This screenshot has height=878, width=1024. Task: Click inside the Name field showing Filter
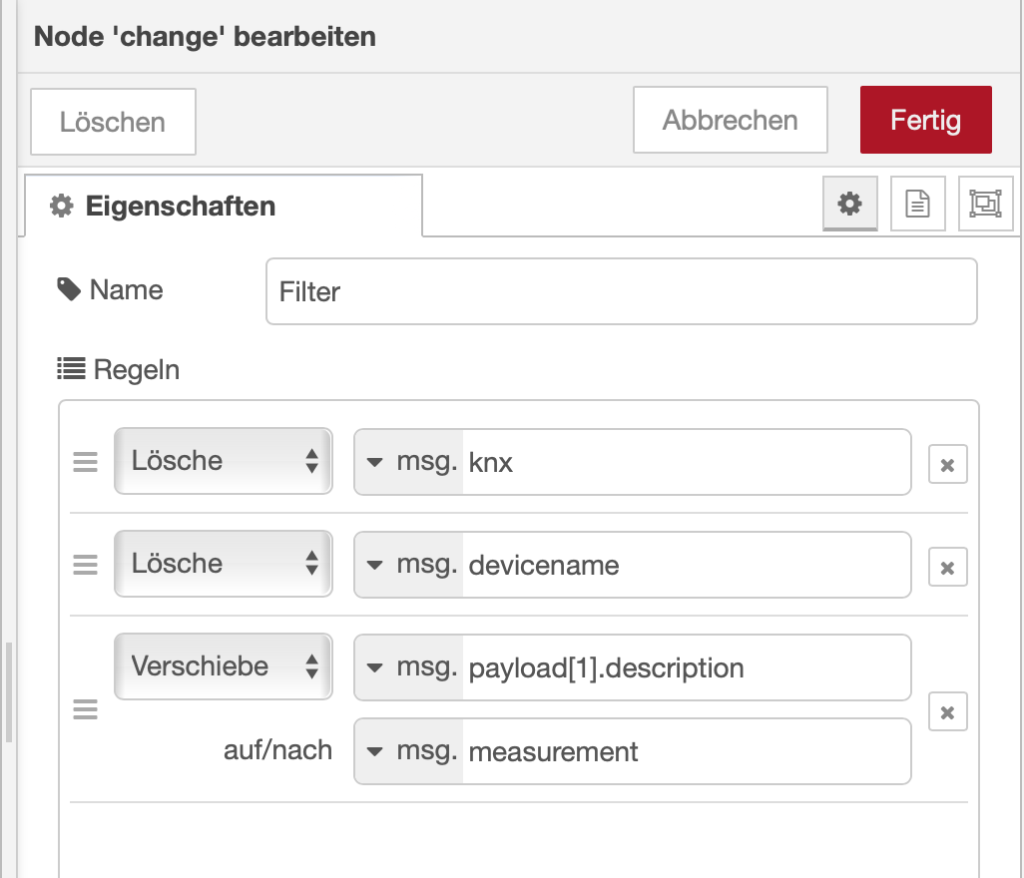point(620,291)
